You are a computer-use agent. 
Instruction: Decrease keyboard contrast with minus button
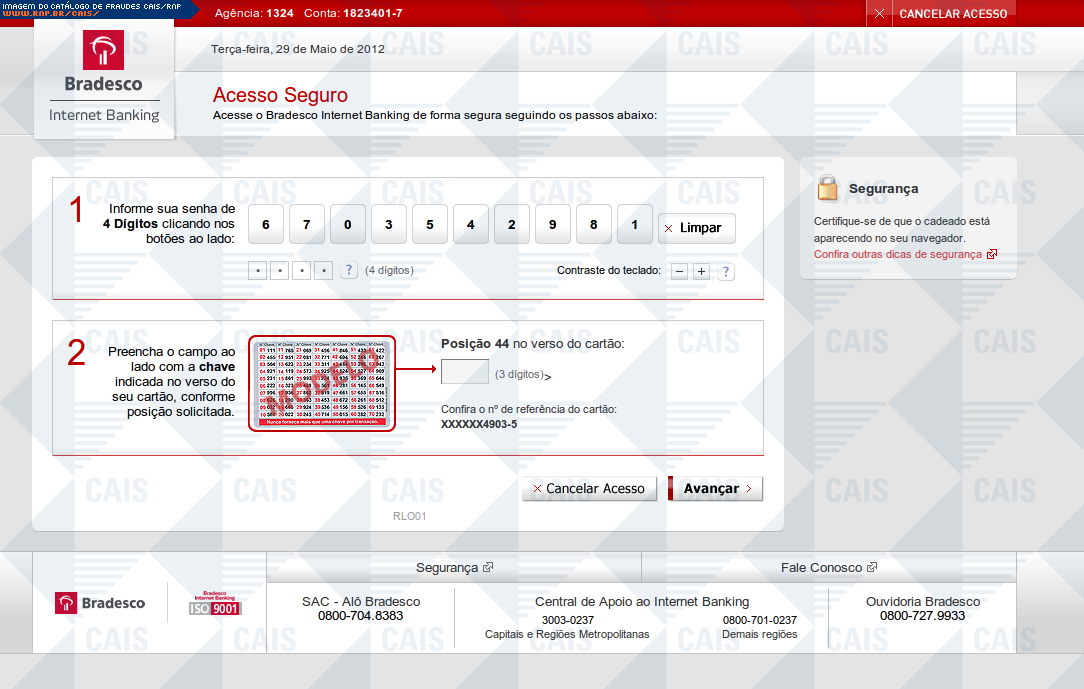coord(679,271)
